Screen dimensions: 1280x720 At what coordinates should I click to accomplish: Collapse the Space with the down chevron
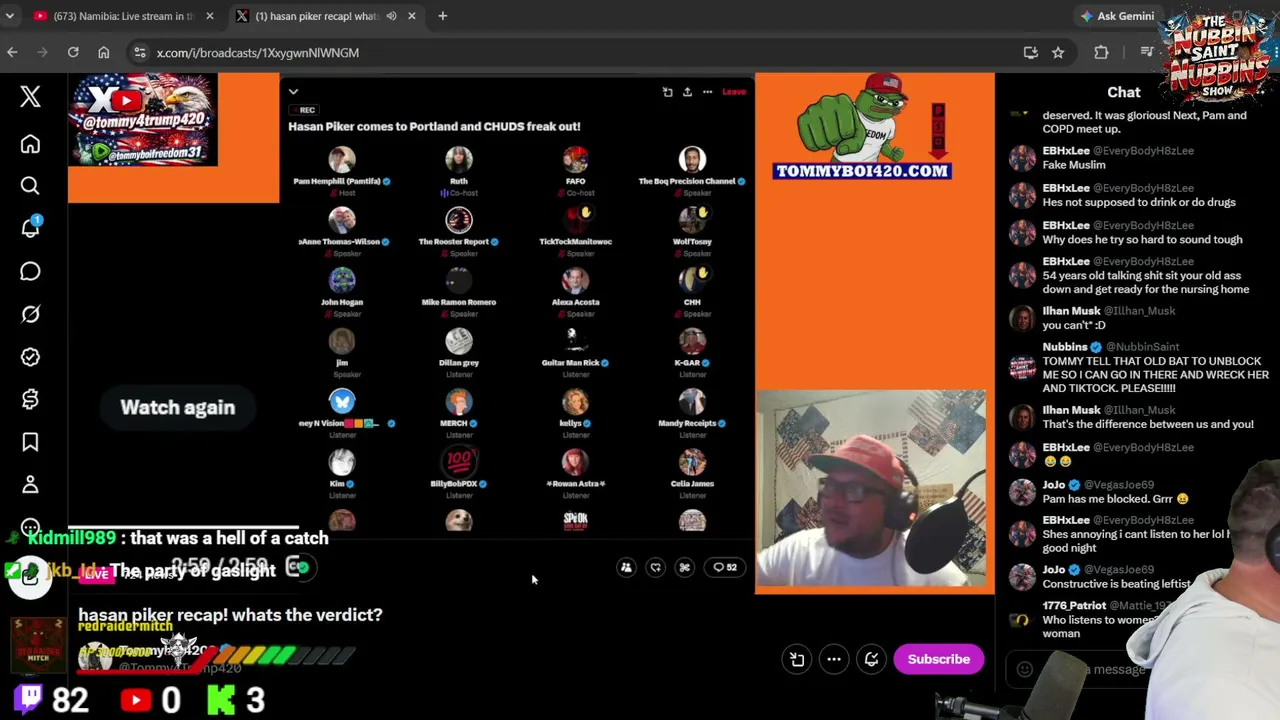pyautogui.click(x=293, y=92)
